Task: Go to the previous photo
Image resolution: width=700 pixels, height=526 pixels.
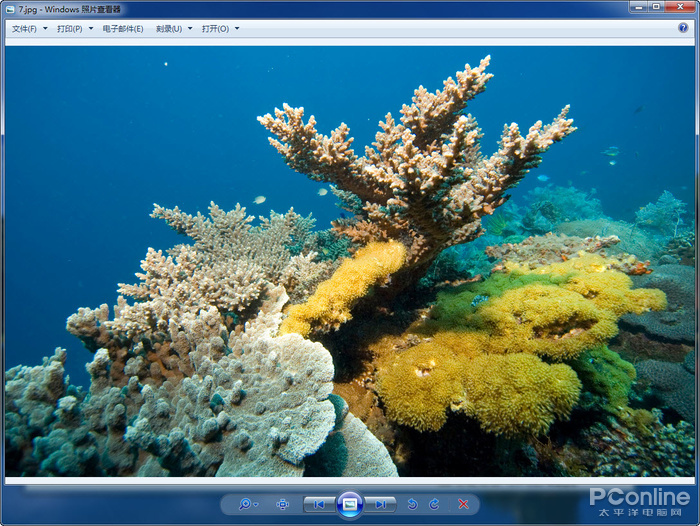Action: [319, 505]
